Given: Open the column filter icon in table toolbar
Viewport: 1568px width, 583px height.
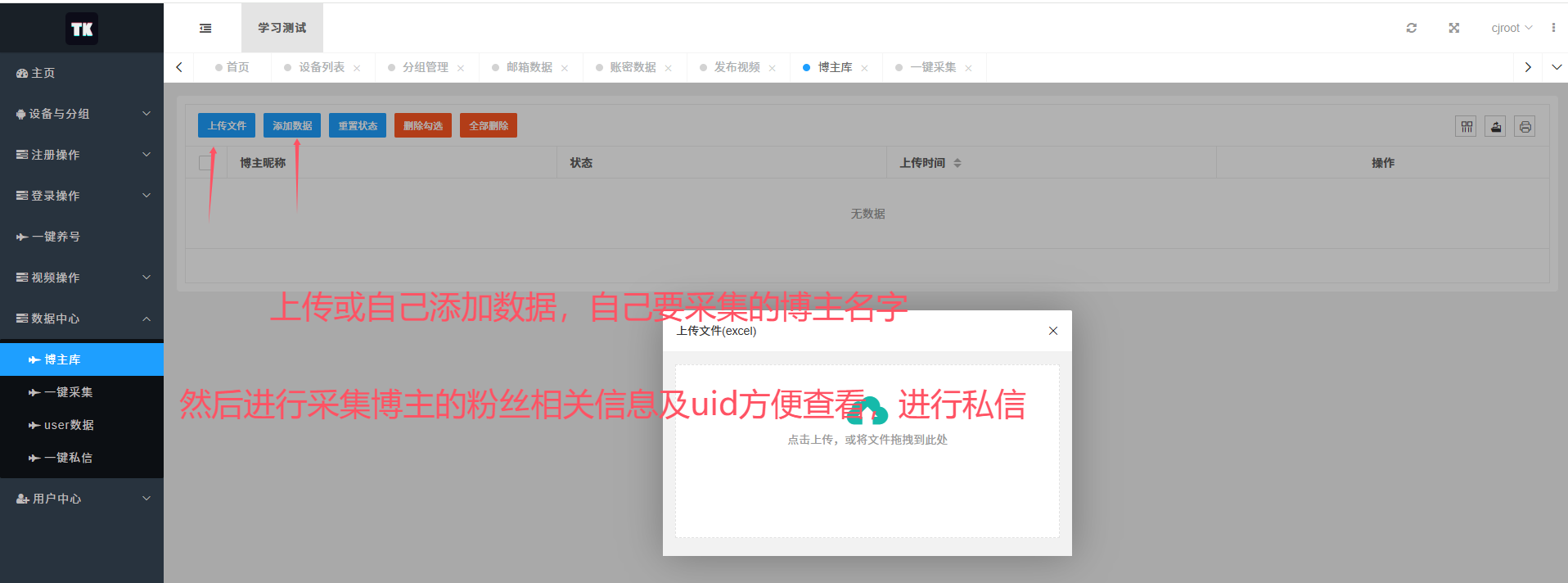Looking at the screenshot, I should [x=1466, y=126].
